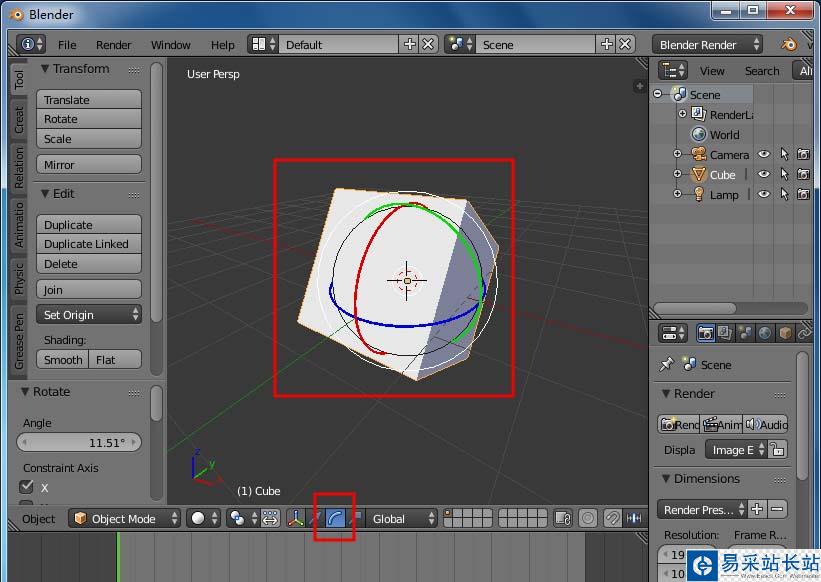Click the World globe icon in outliner
Image resolution: width=821 pixels, height=582 pixels.
tap(698, 135)
